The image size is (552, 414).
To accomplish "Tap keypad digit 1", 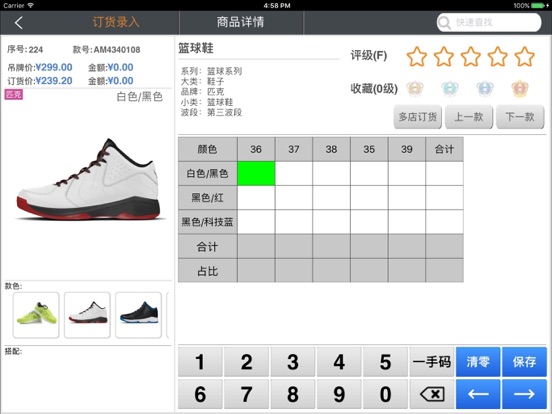I will (x=200, y=362).
